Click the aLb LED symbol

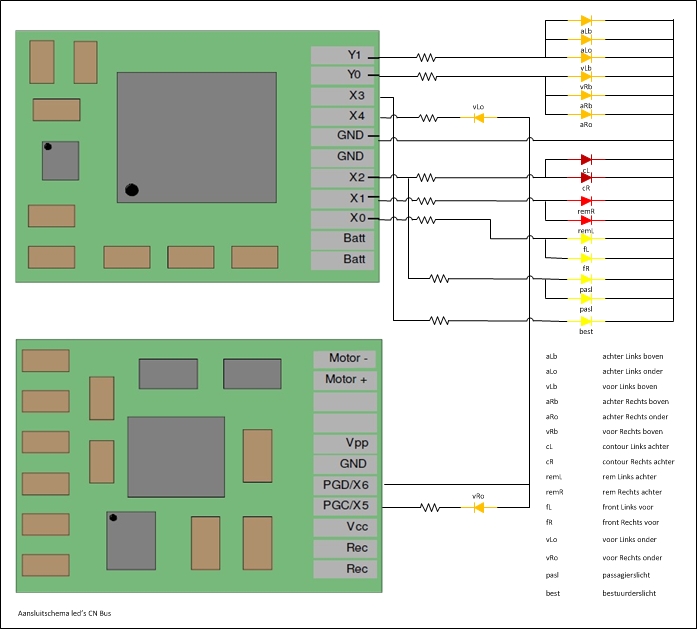click(586, 20)
